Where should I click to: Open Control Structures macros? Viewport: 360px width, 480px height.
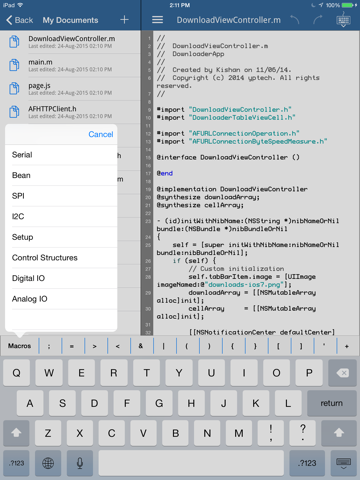[61, 258]
